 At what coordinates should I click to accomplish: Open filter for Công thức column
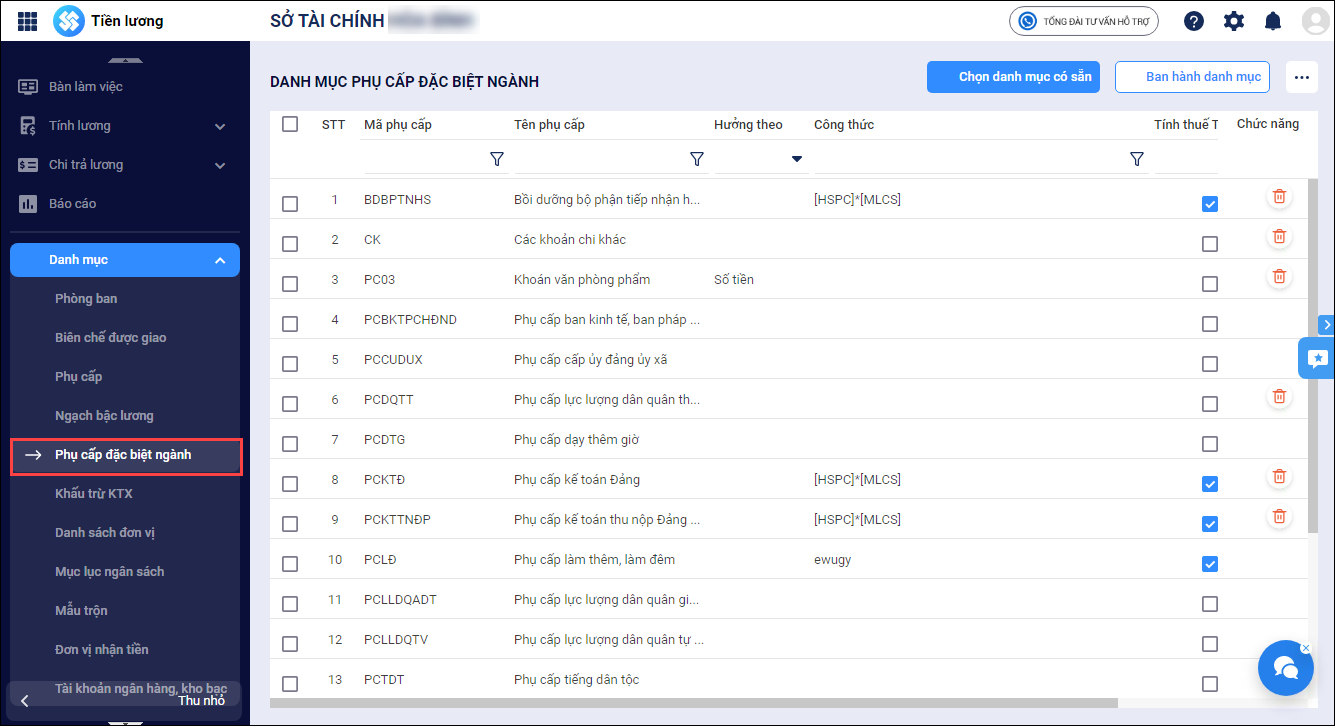1136,159
